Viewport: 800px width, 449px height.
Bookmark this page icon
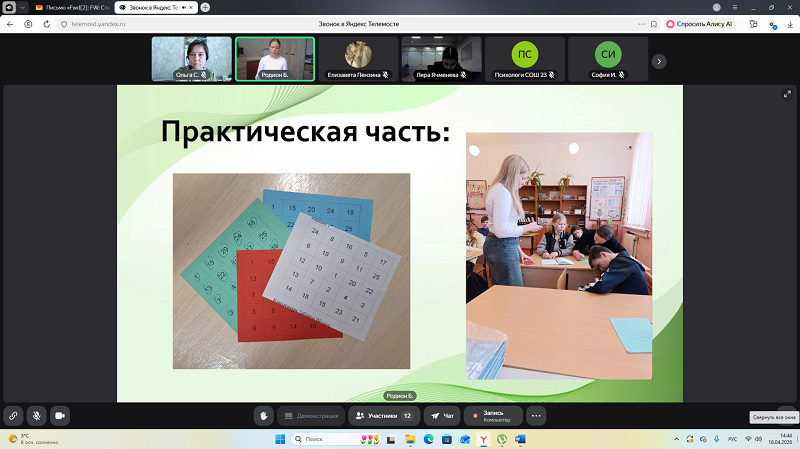pos(654,24)
